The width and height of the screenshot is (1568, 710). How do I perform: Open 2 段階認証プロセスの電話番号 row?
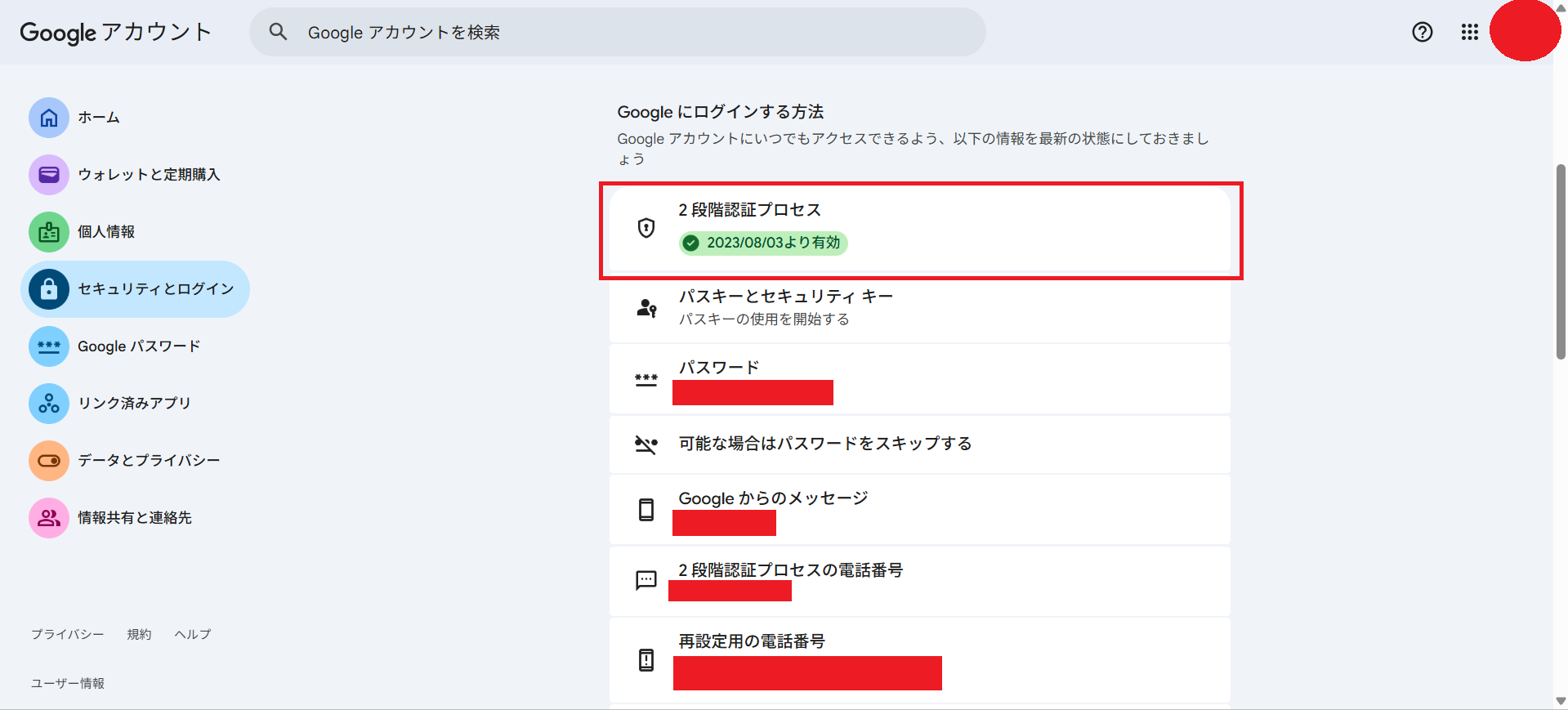920,581
